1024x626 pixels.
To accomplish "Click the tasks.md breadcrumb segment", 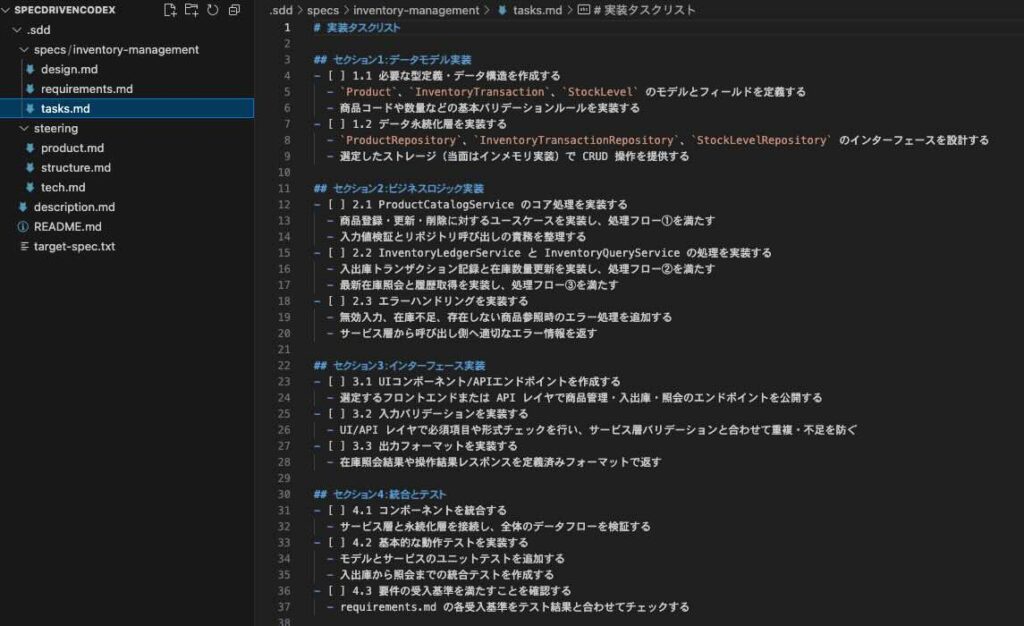I will 536,10.
